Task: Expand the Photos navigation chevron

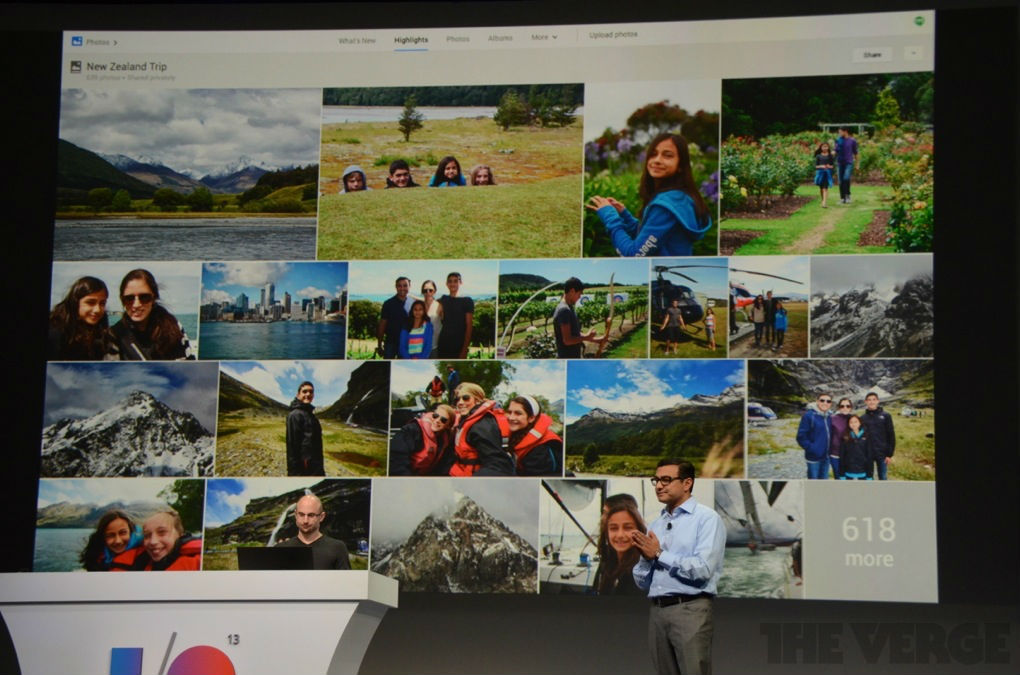Action: point(115,42)
